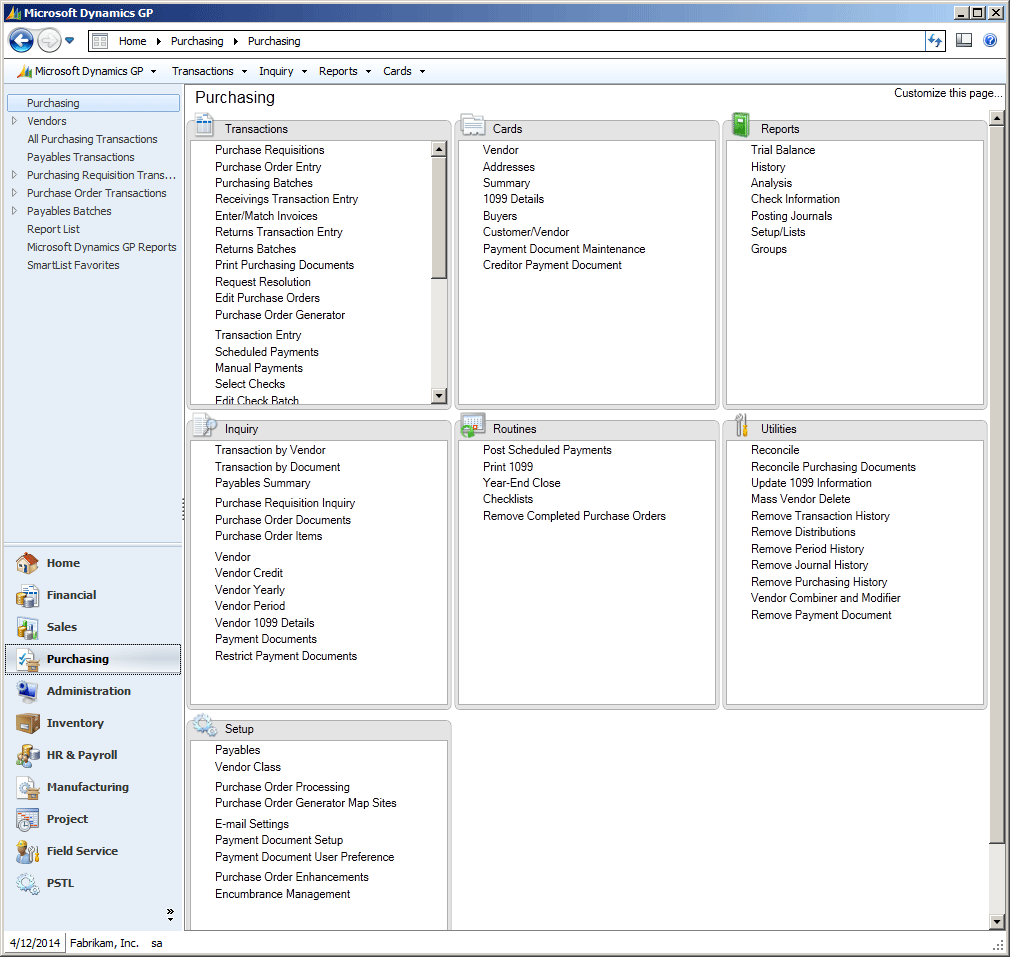
Task: Click the Back navigation arrow icon
Action: point(21,41)
